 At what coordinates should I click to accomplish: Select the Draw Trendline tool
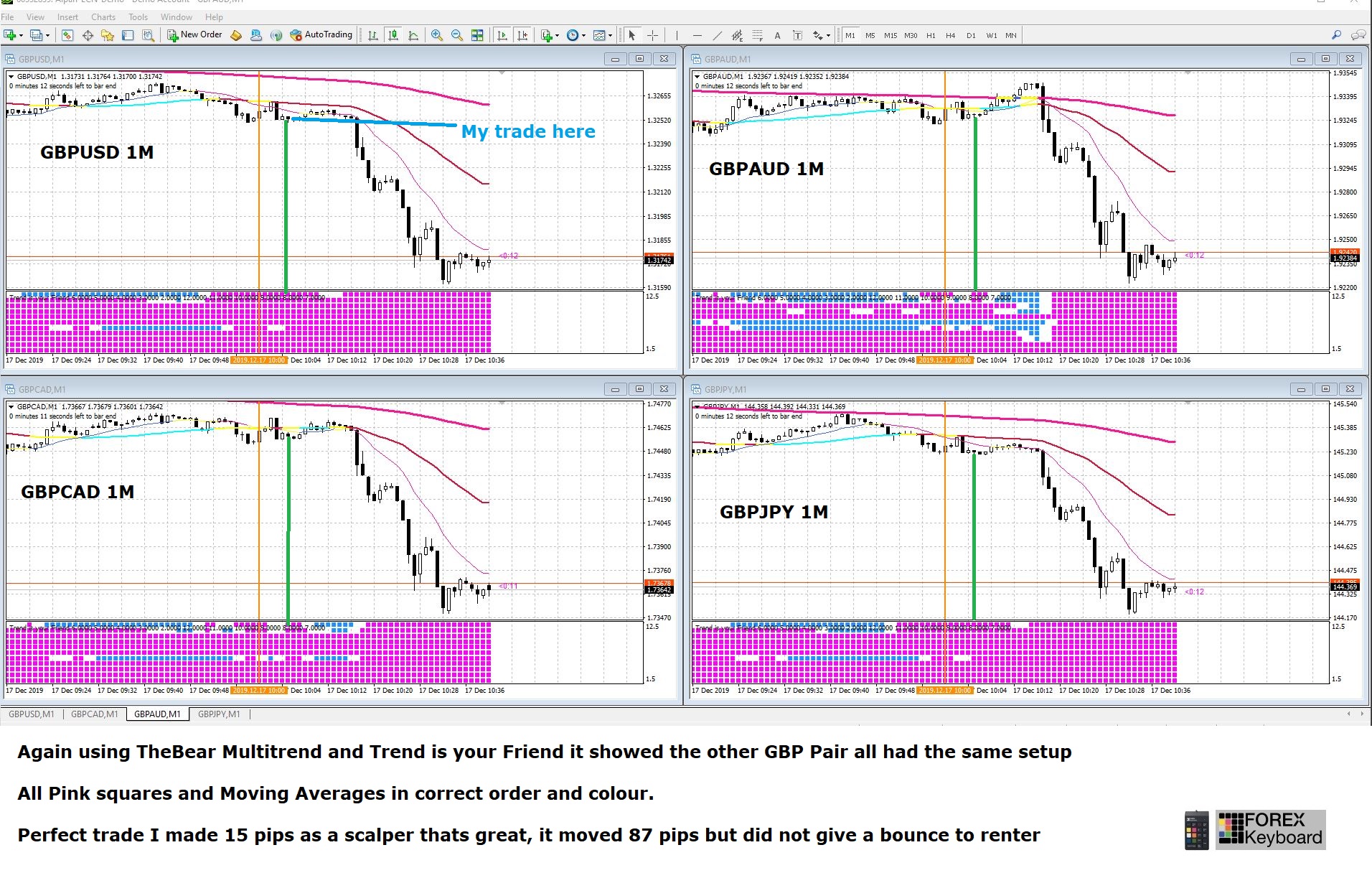717,35
